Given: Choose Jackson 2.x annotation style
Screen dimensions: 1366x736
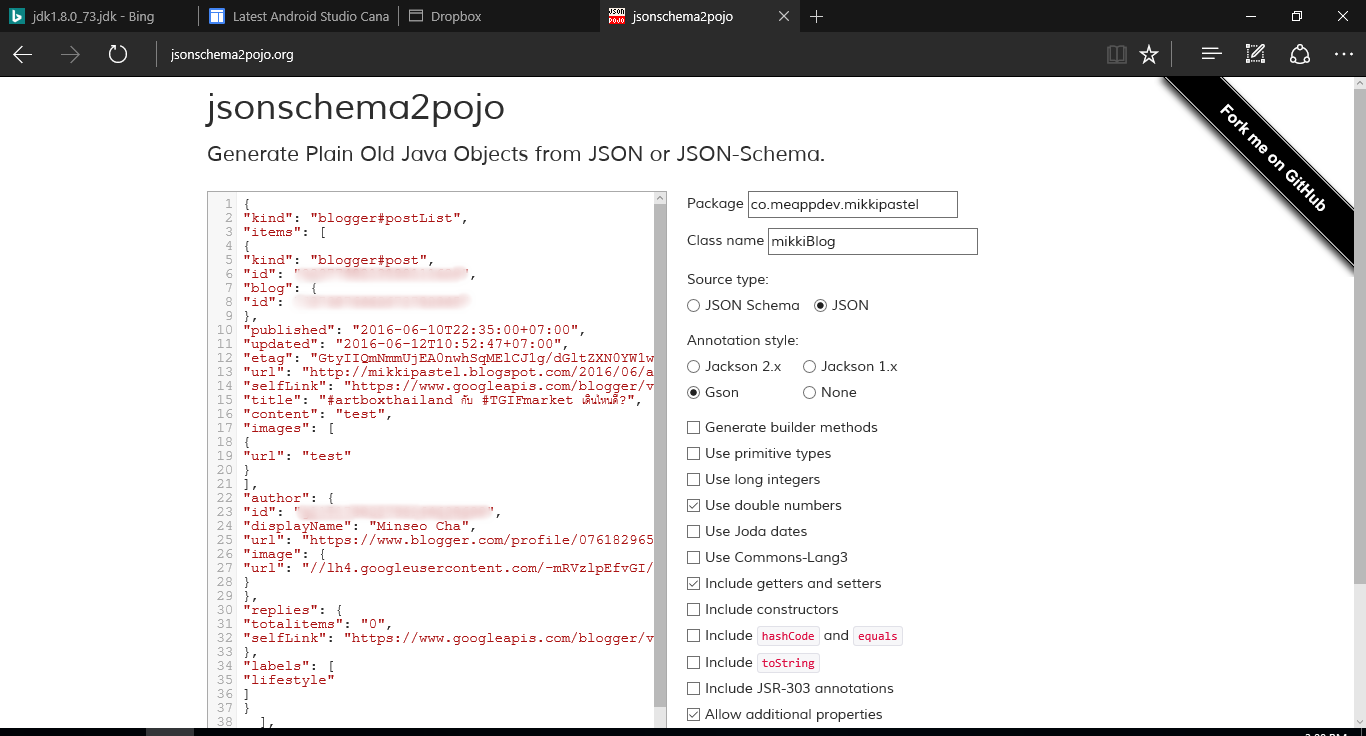Looking at the screenshot, I should point(693,366).
